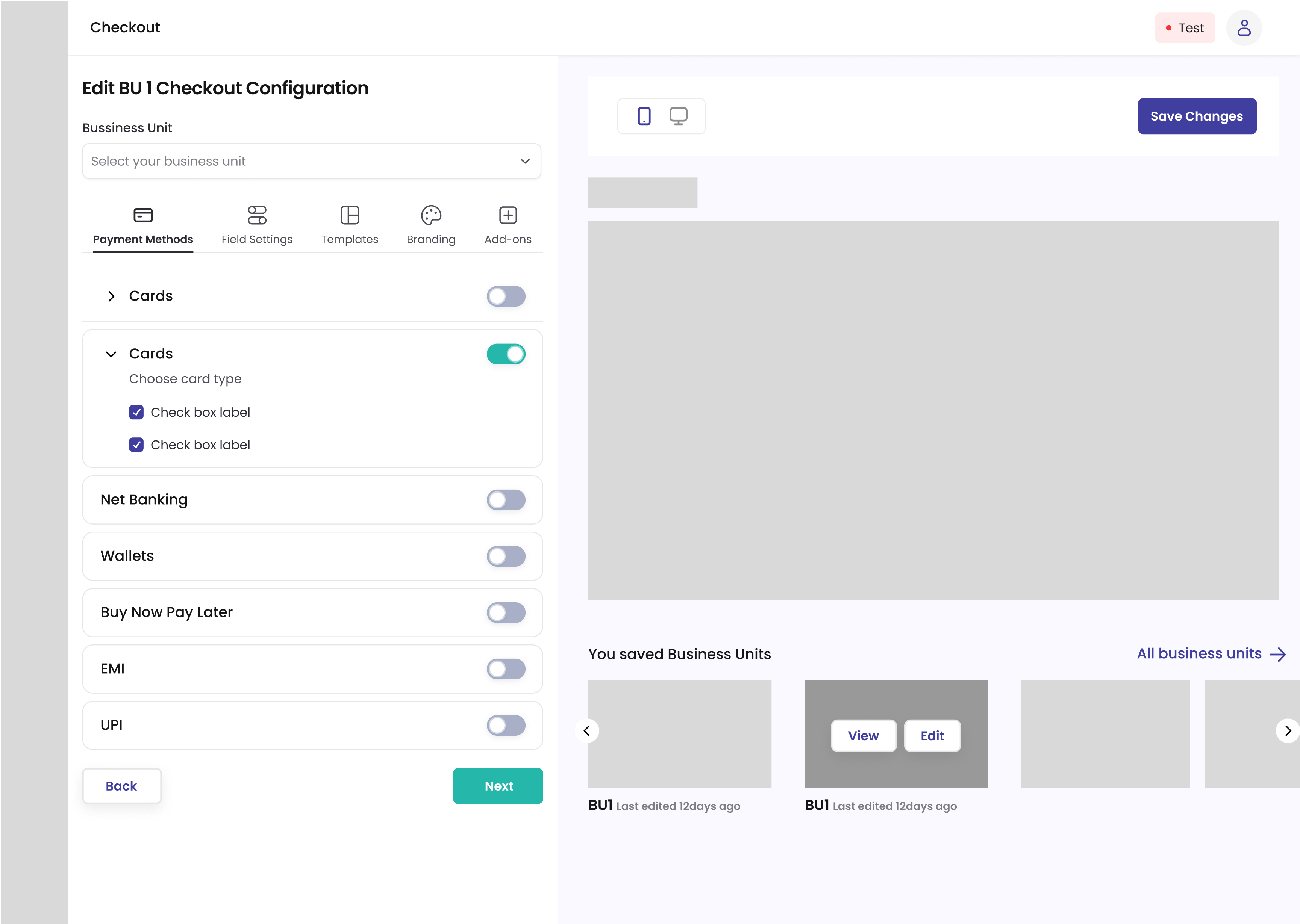Select first BU1 thumbnail card
The height and width of the screenshot is (924, 1300).
[680, 733]
